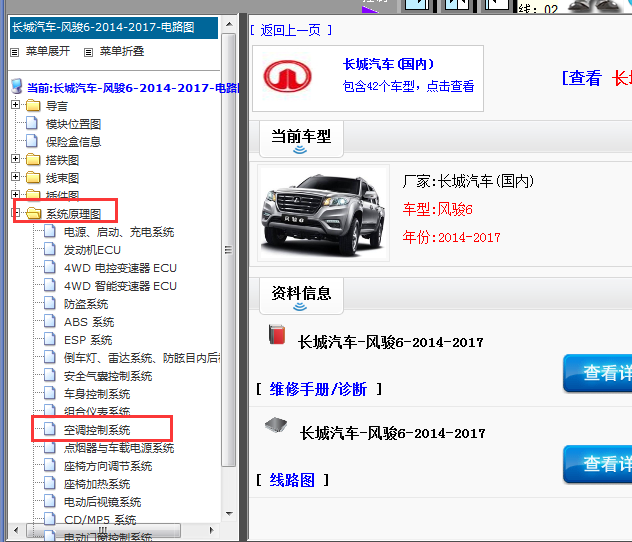Expand the 导言 tree node

(x=15, y=105)
